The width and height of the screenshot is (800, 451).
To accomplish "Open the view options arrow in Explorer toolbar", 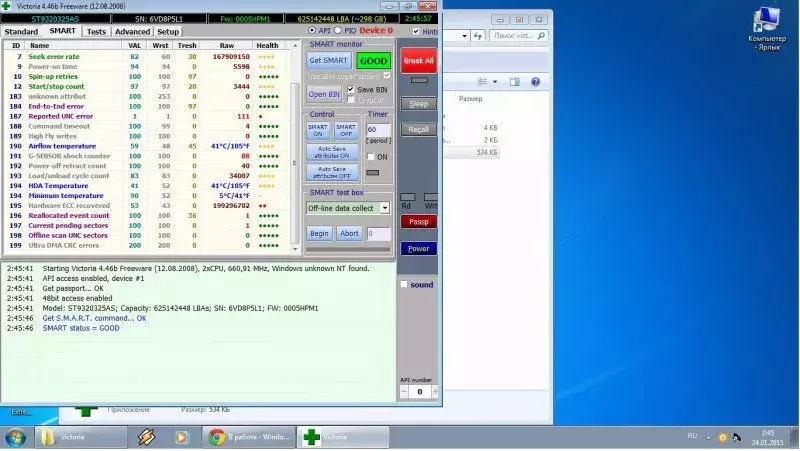I will coord(495,82).
